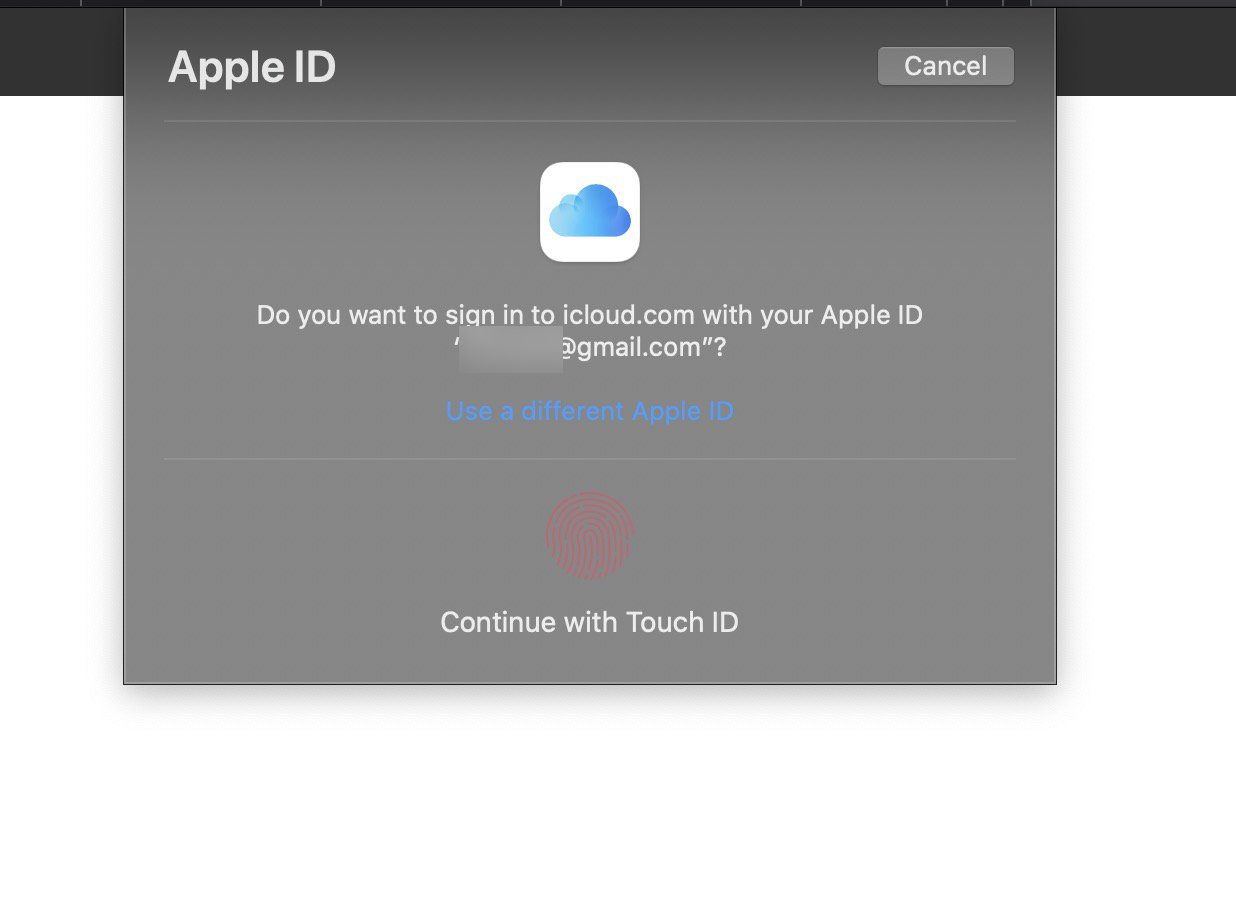Click the Apple ID dialog title
Image resolution: width=1236 pixels, height=898 pixels.
point(252,67)
